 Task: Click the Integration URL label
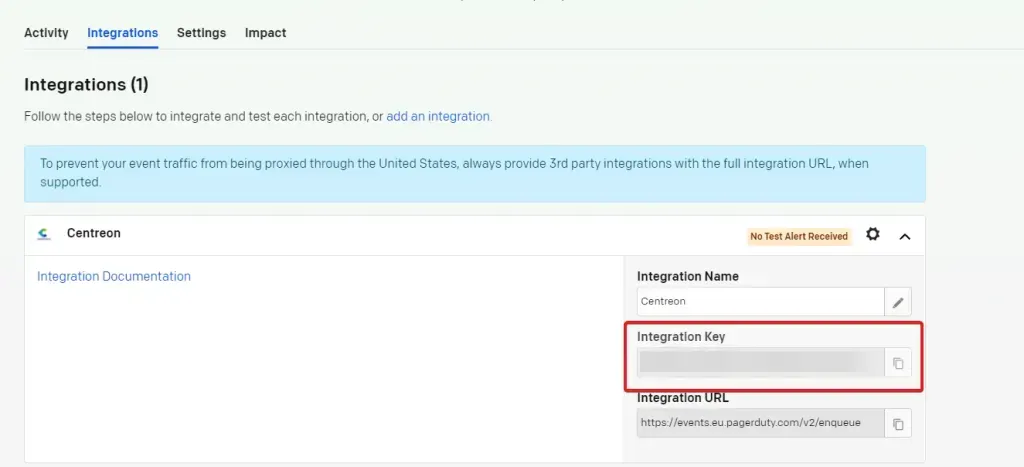point(682,398)
